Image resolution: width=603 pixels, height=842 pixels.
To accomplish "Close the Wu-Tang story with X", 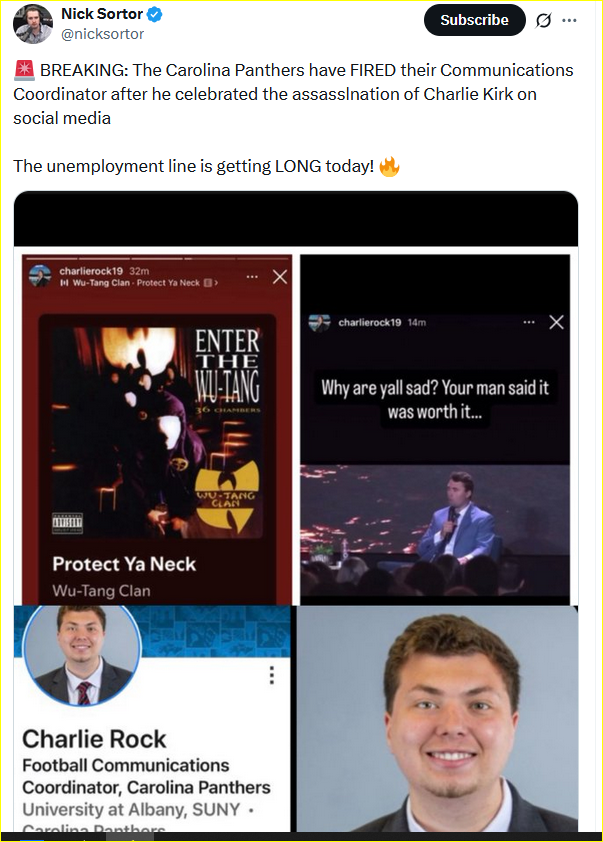I will [280, 277].
